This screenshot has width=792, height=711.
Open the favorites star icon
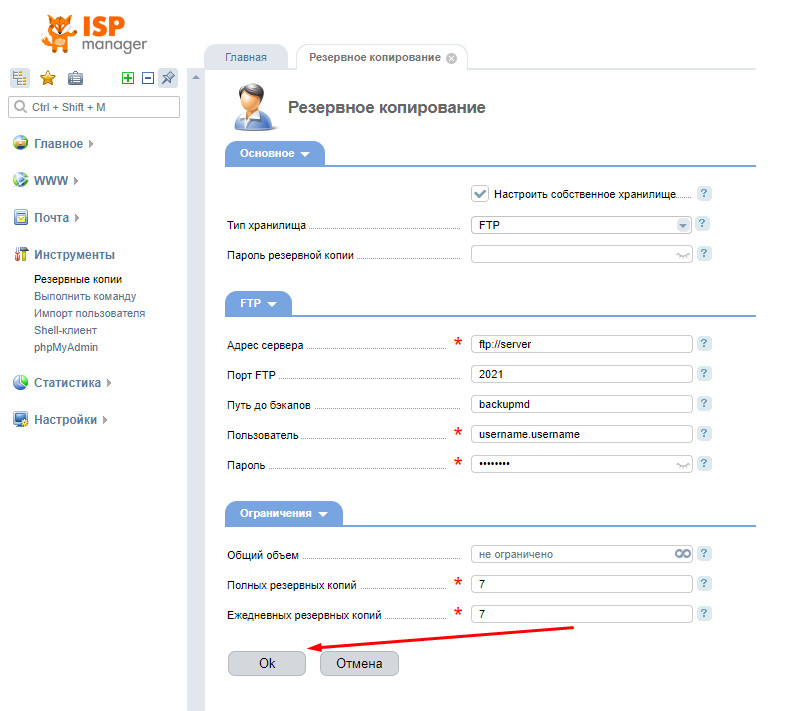[47, 78]
